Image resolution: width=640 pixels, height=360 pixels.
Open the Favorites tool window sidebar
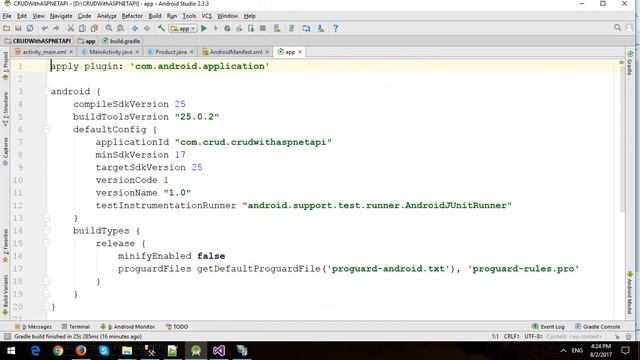[5, 246]
